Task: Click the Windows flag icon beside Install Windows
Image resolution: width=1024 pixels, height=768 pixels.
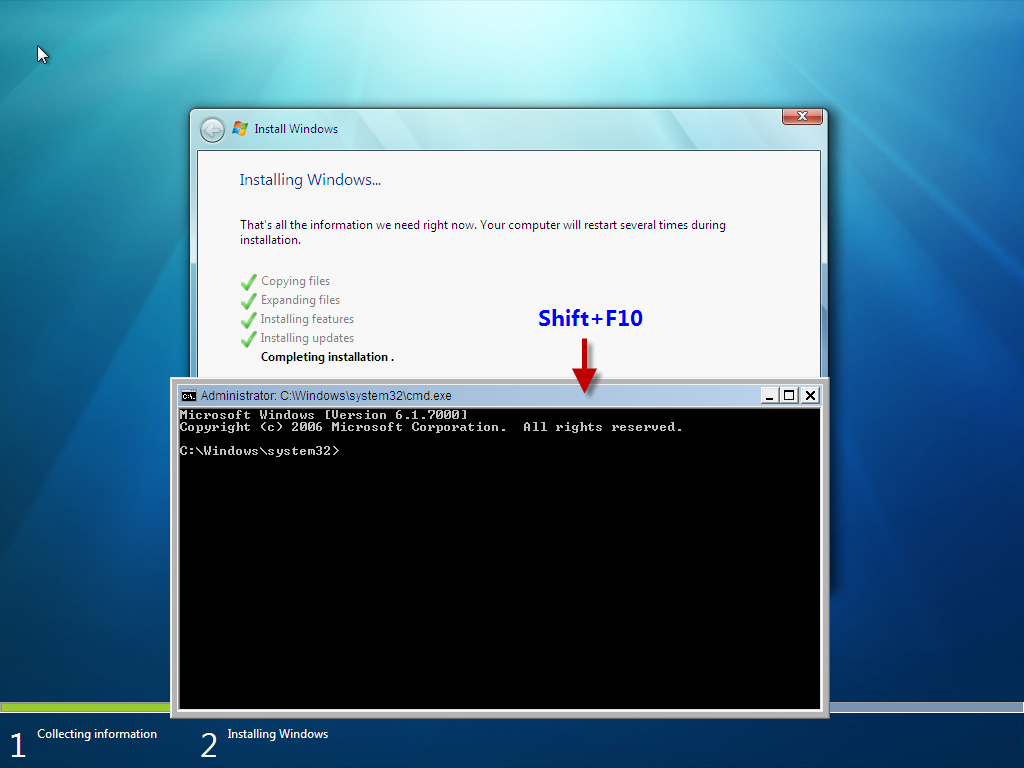Action: click(240, 129)
